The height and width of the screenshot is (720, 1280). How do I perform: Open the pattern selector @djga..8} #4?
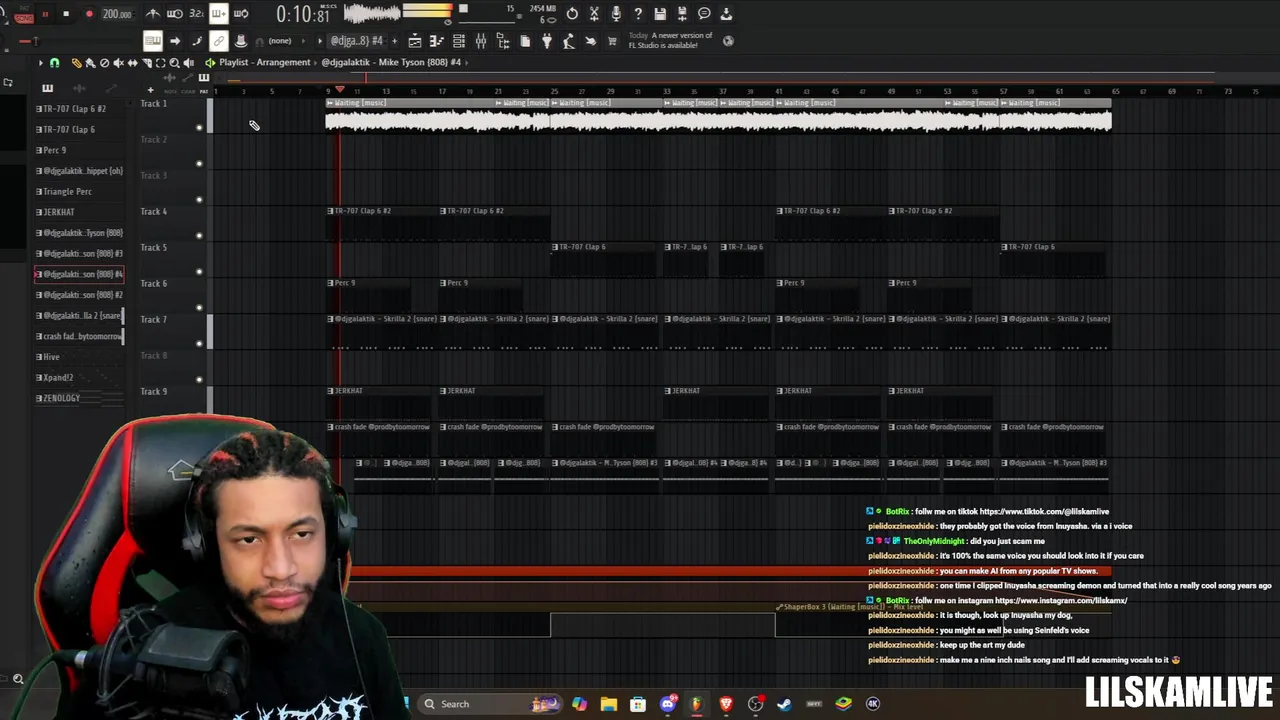point(357,41)
